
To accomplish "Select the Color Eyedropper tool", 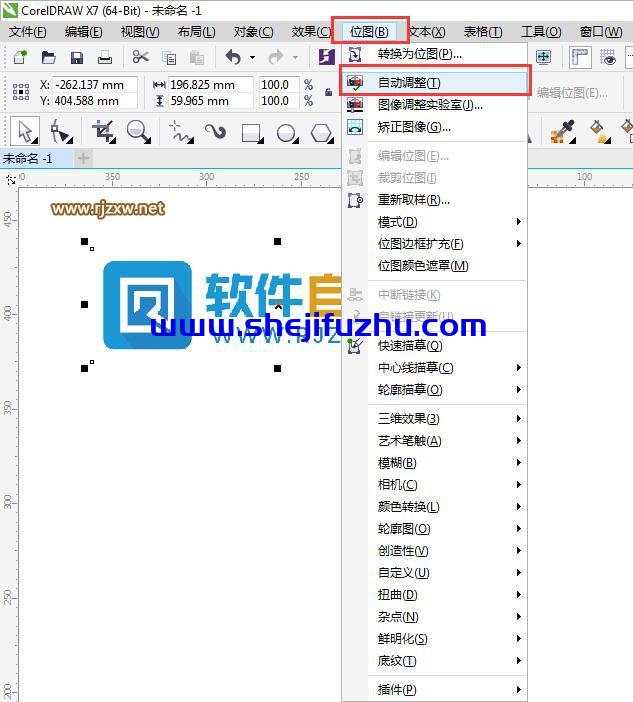I will click(x=562, y=132).
